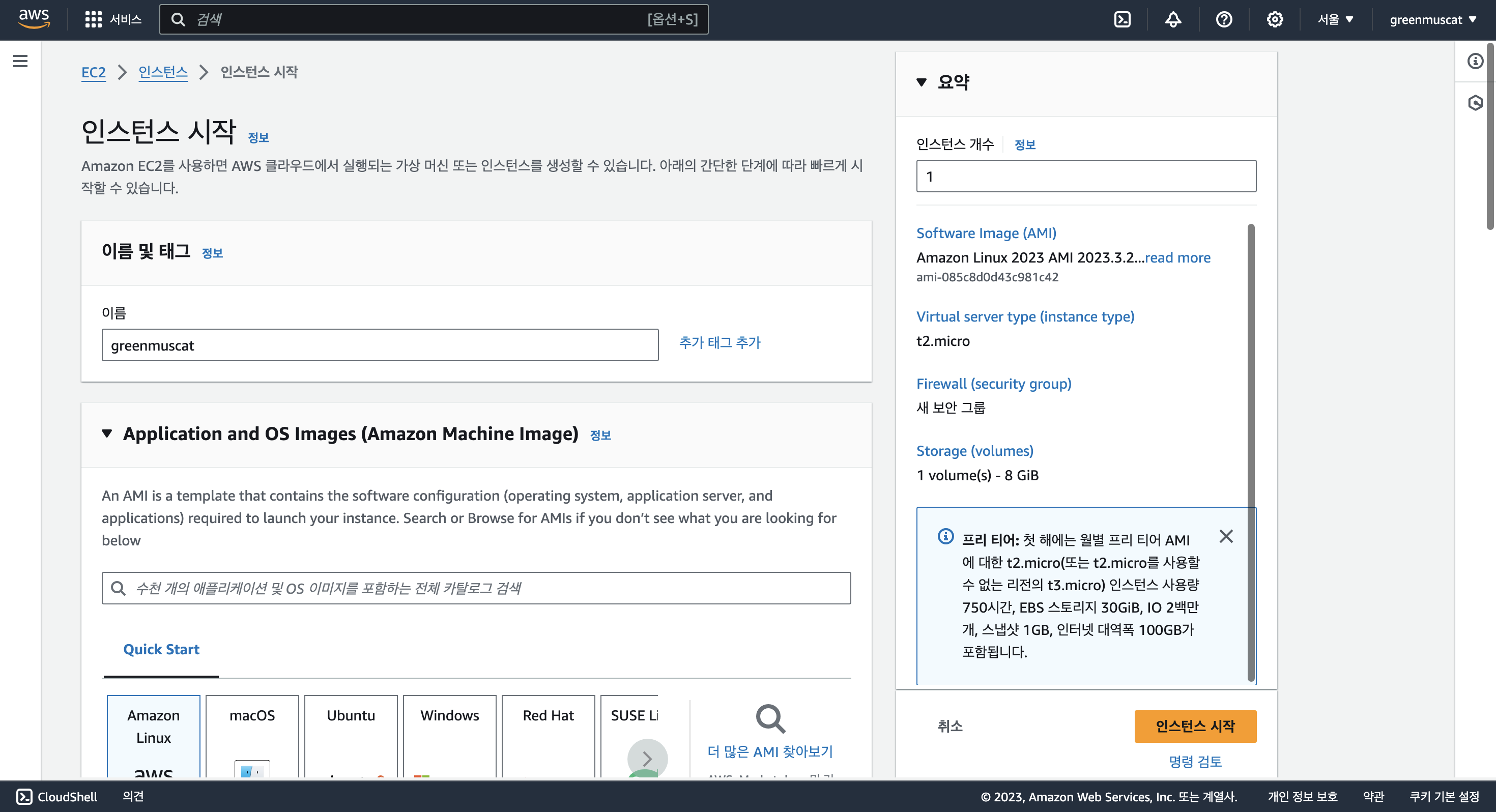Open 정보 link beside 인스턴스 시작 title
The width and height of the screenshot is (1496, 812).
258,138
